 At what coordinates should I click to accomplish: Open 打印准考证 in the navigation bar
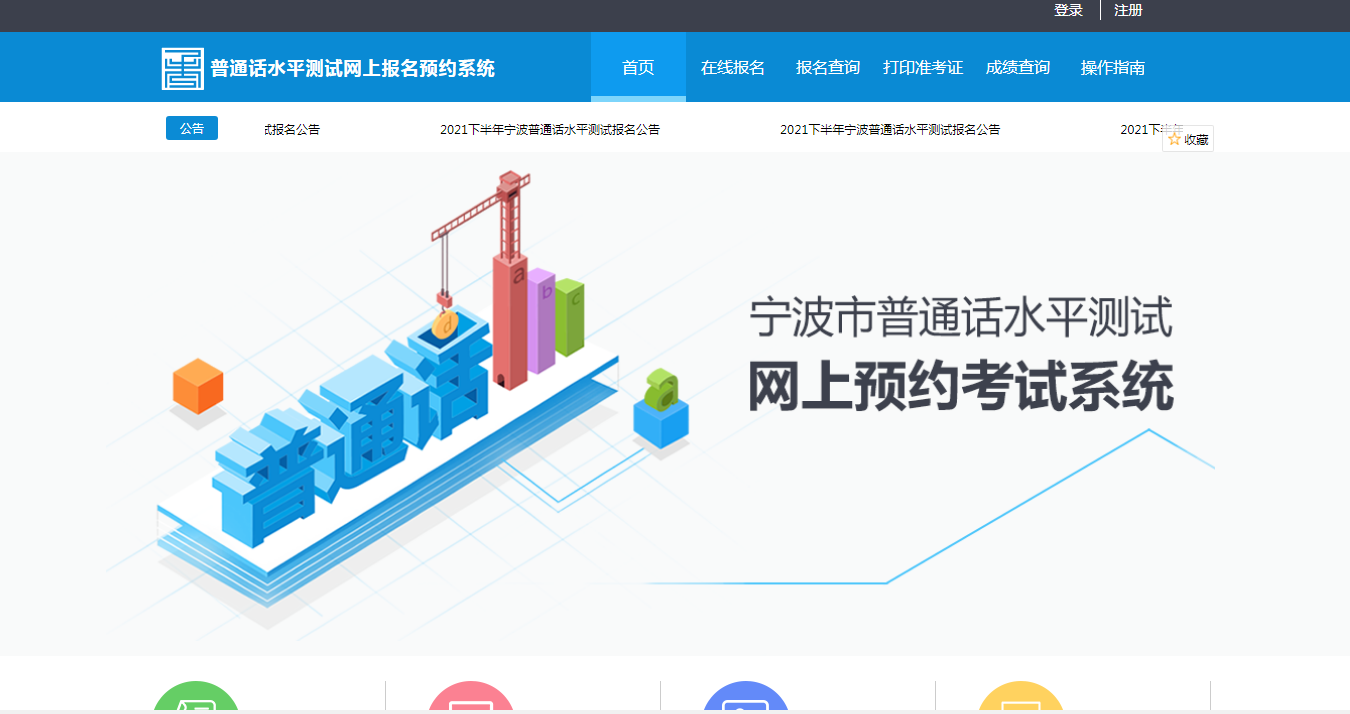[923, 67]
